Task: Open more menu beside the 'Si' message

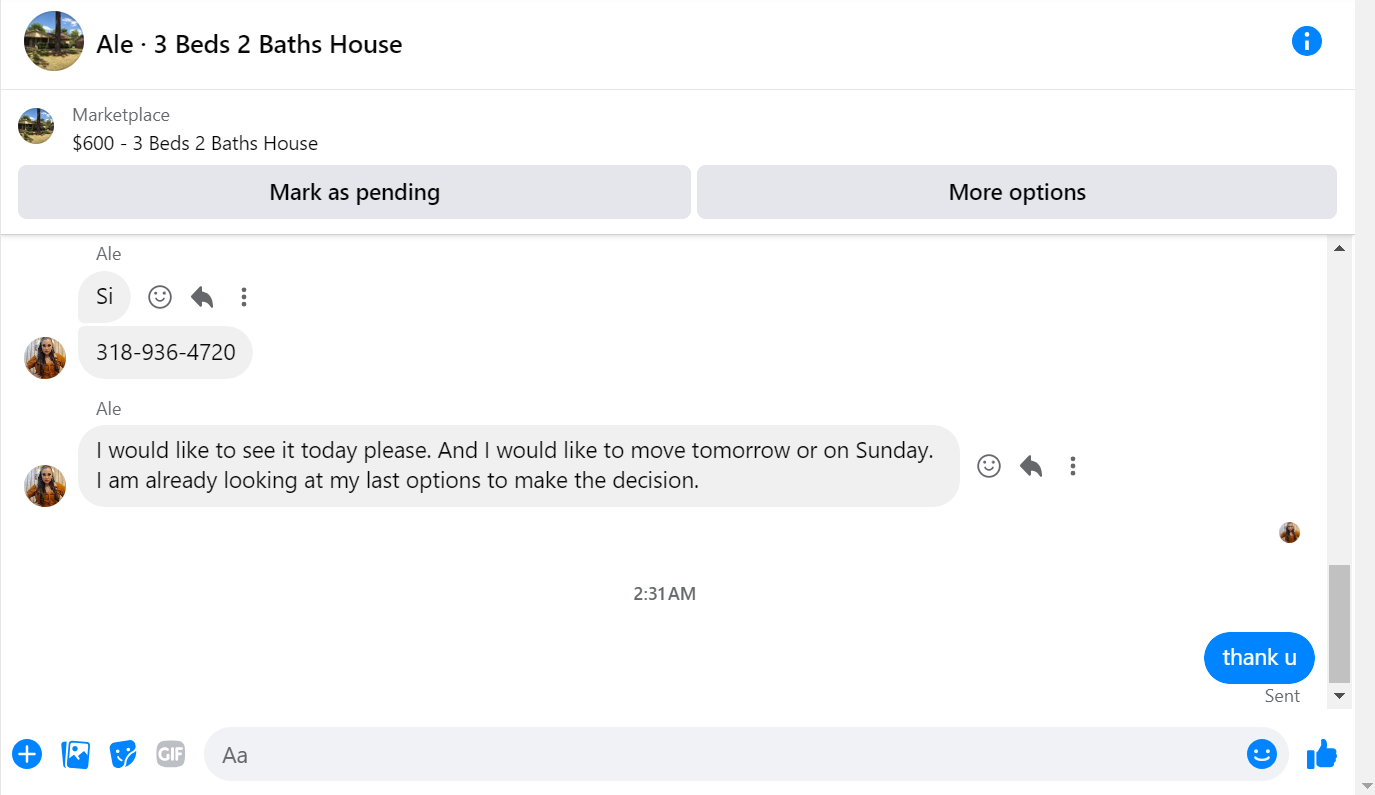Action: click(244, 297)
